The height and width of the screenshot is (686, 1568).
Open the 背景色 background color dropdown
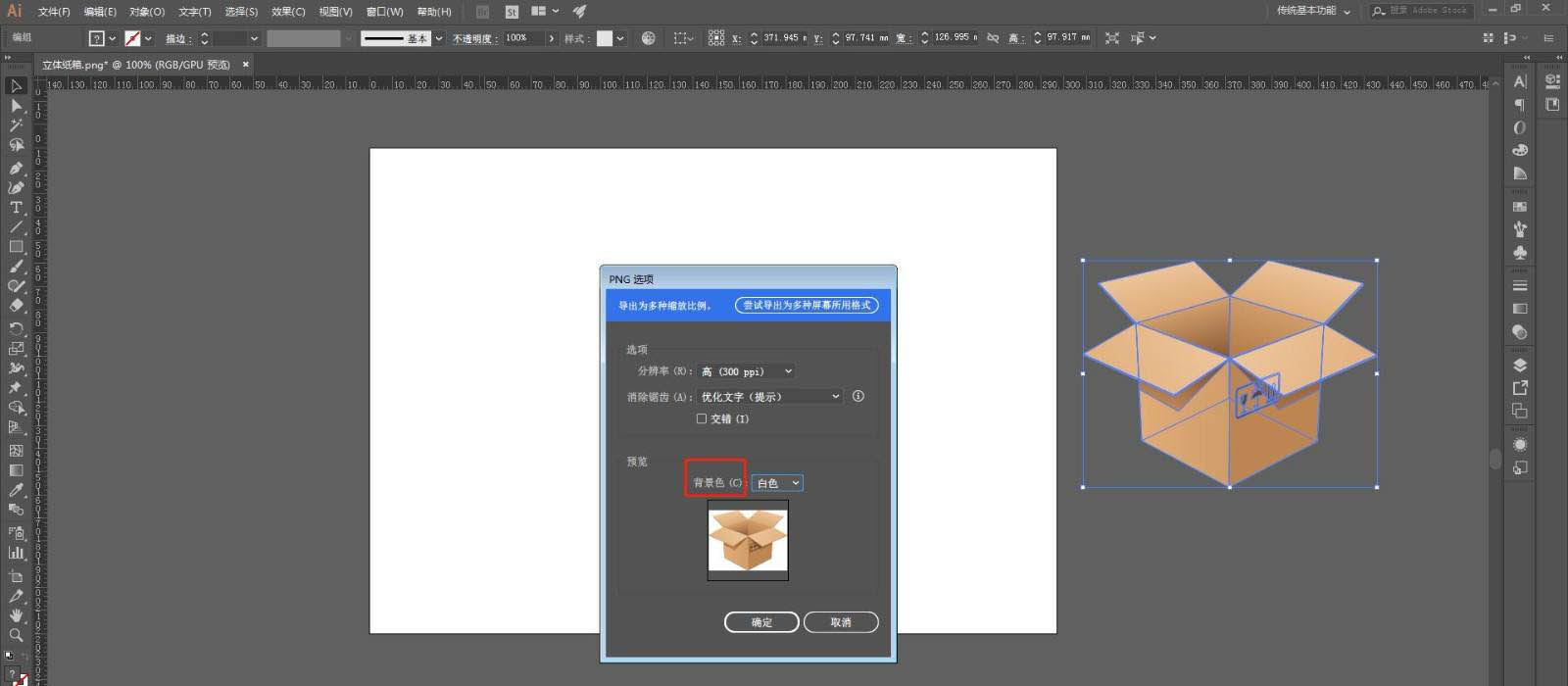(777, 483)
